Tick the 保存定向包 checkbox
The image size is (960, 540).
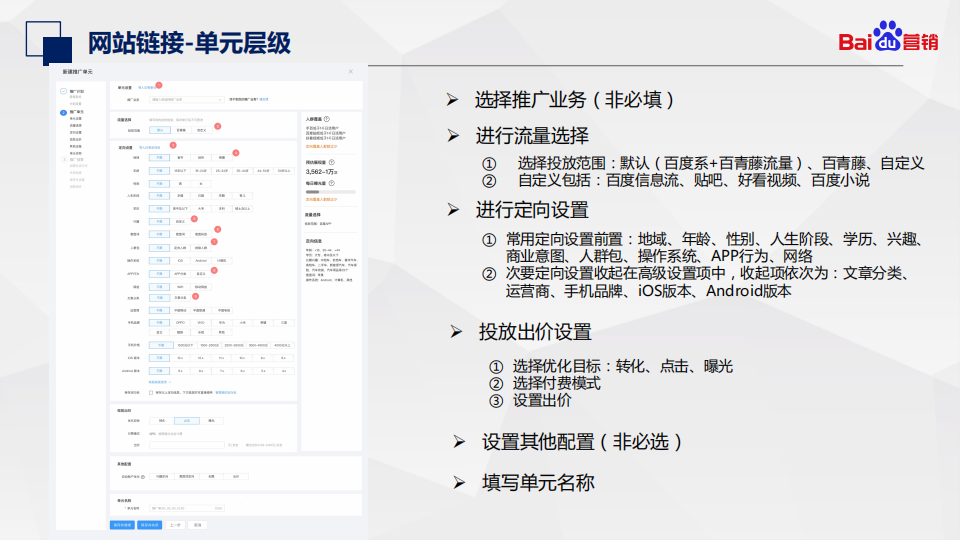click(151, 392)
